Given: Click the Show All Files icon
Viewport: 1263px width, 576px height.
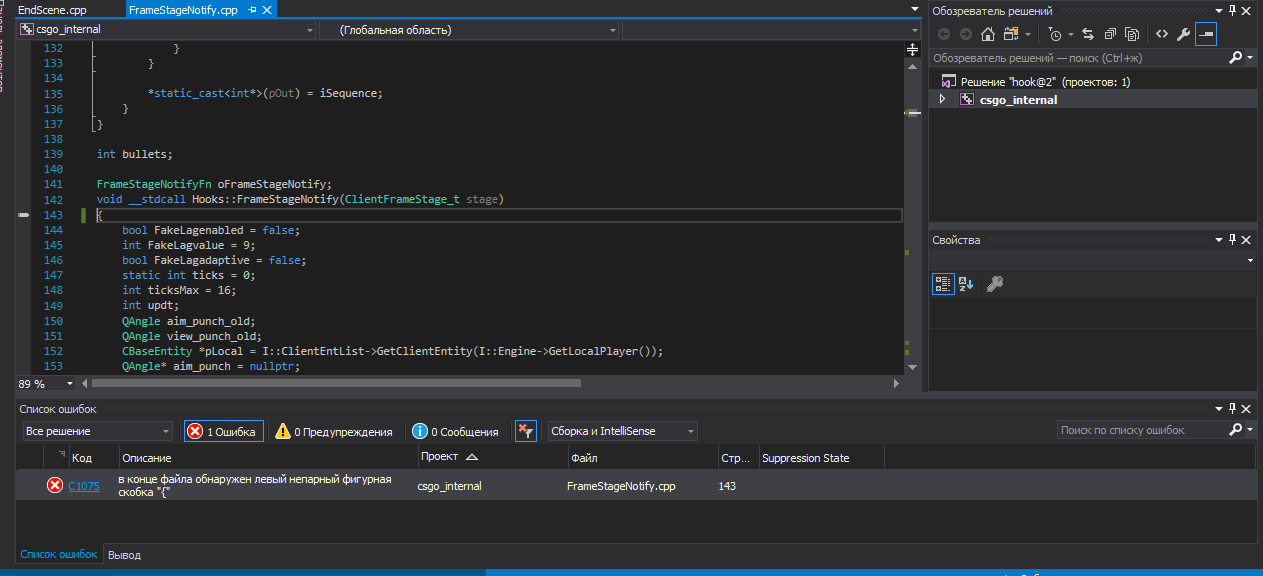Looking at the screenshot, I should pyautogui.click(x=1134, y=34).
